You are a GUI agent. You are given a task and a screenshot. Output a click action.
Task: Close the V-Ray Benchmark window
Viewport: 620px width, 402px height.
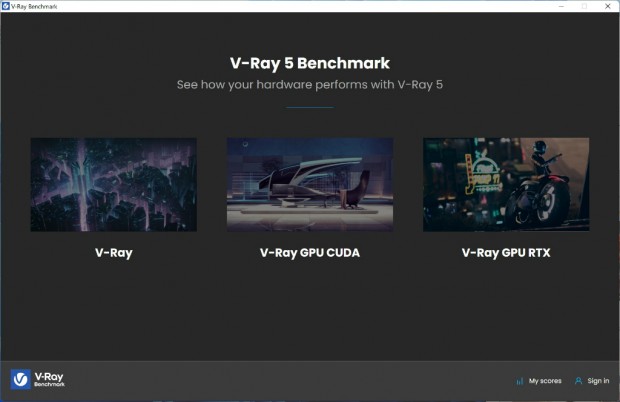(x=608, y=6)
